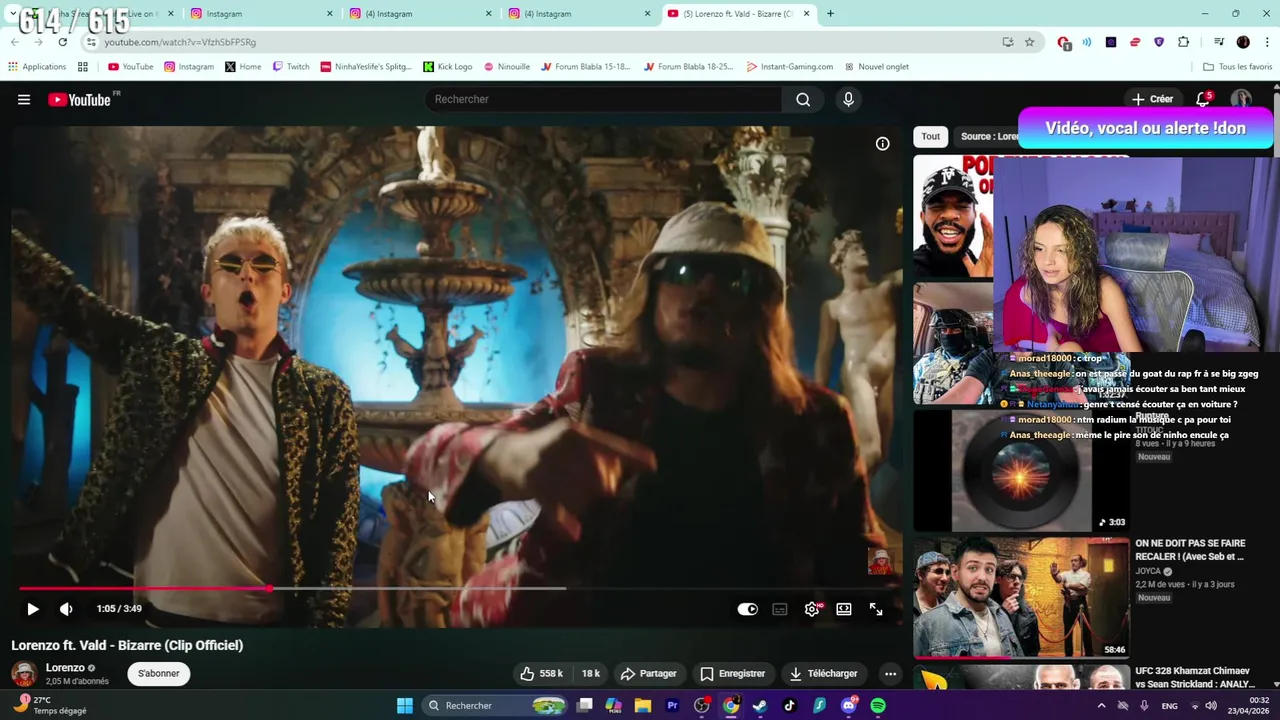Open Discord from the taskbar

click(x=848, y=705)
